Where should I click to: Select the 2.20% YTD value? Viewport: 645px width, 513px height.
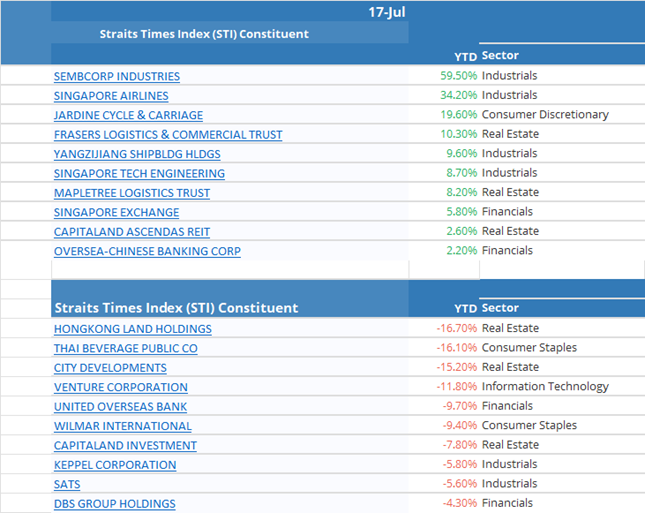[x=462, y=251]
